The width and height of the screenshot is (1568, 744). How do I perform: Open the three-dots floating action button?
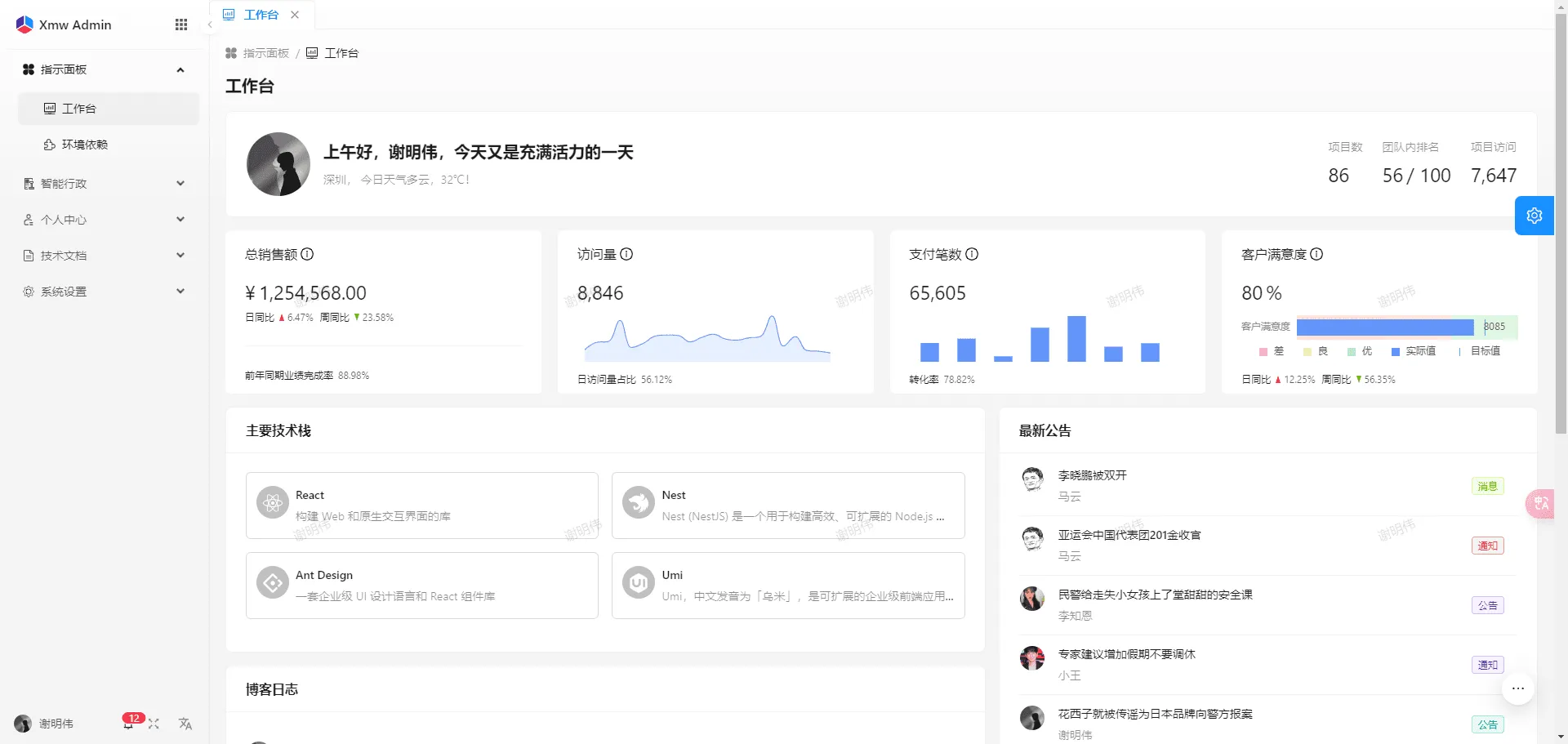[1518, 688]
